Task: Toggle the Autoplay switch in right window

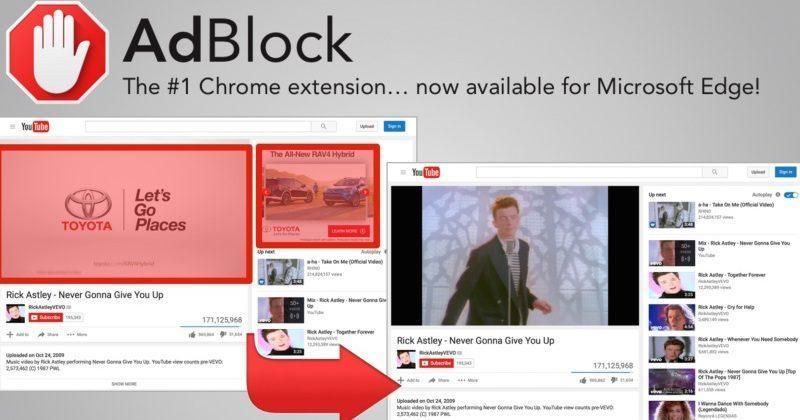Action: [x=791, y=195]
